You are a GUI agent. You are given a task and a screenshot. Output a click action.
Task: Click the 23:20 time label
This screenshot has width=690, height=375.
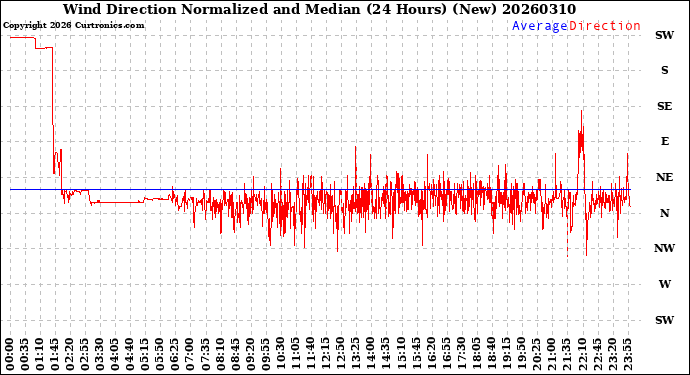click(612, 355)
